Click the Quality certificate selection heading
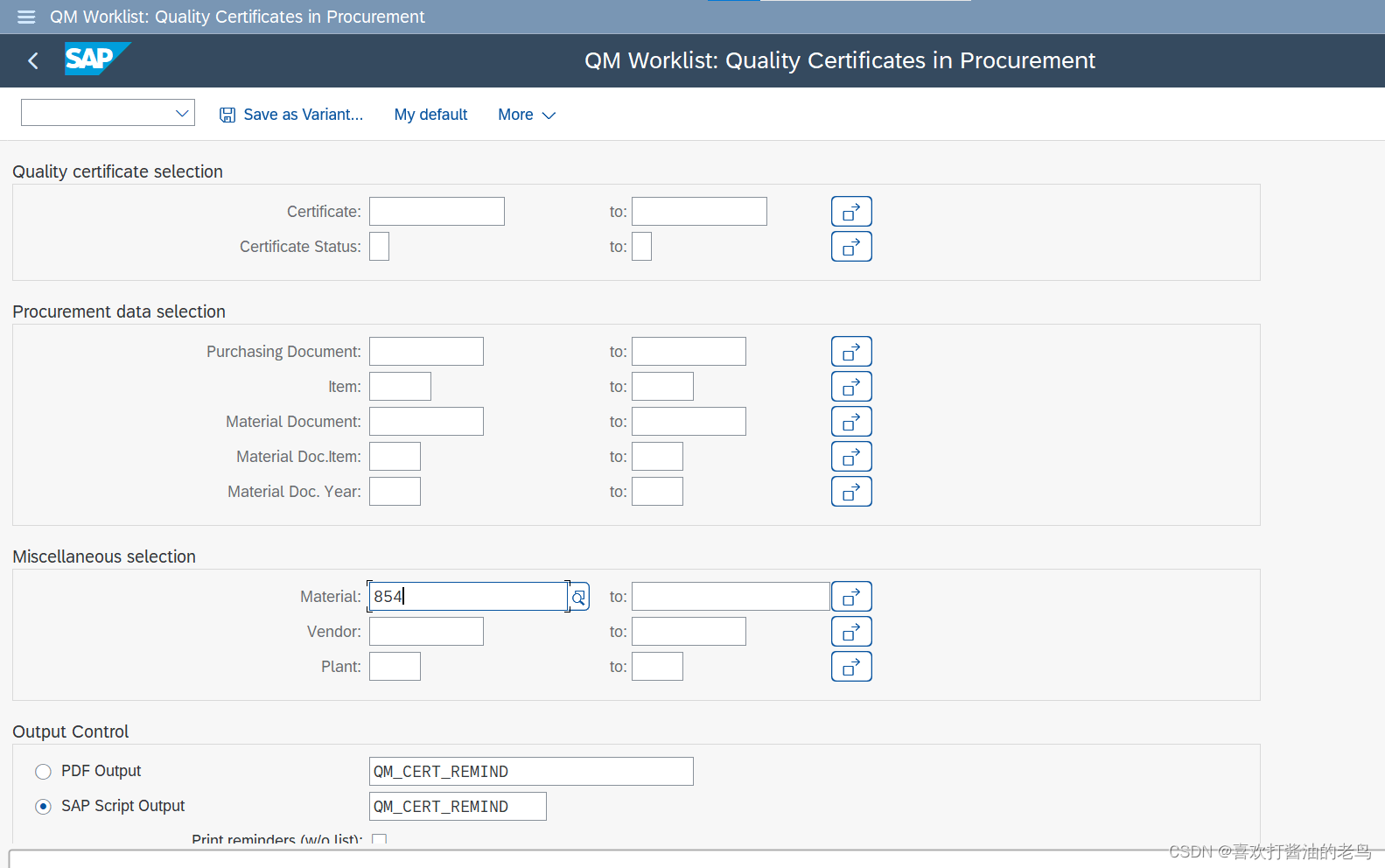 tap(117, 171)
